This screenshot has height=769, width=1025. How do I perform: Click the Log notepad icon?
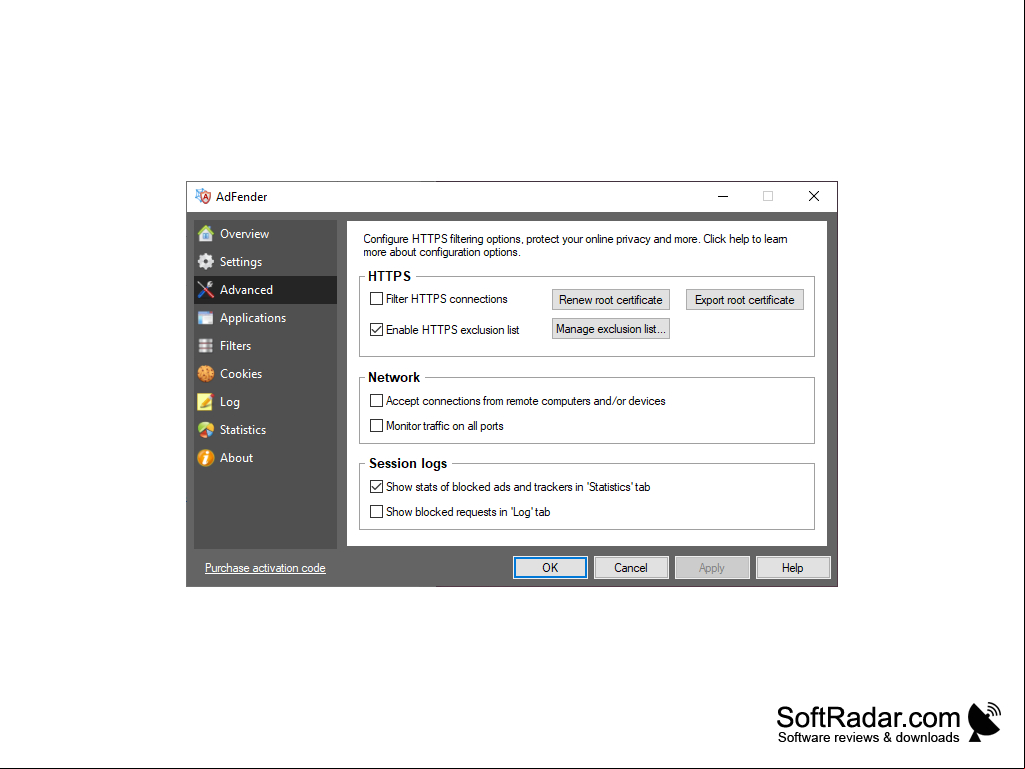(206, 402)
